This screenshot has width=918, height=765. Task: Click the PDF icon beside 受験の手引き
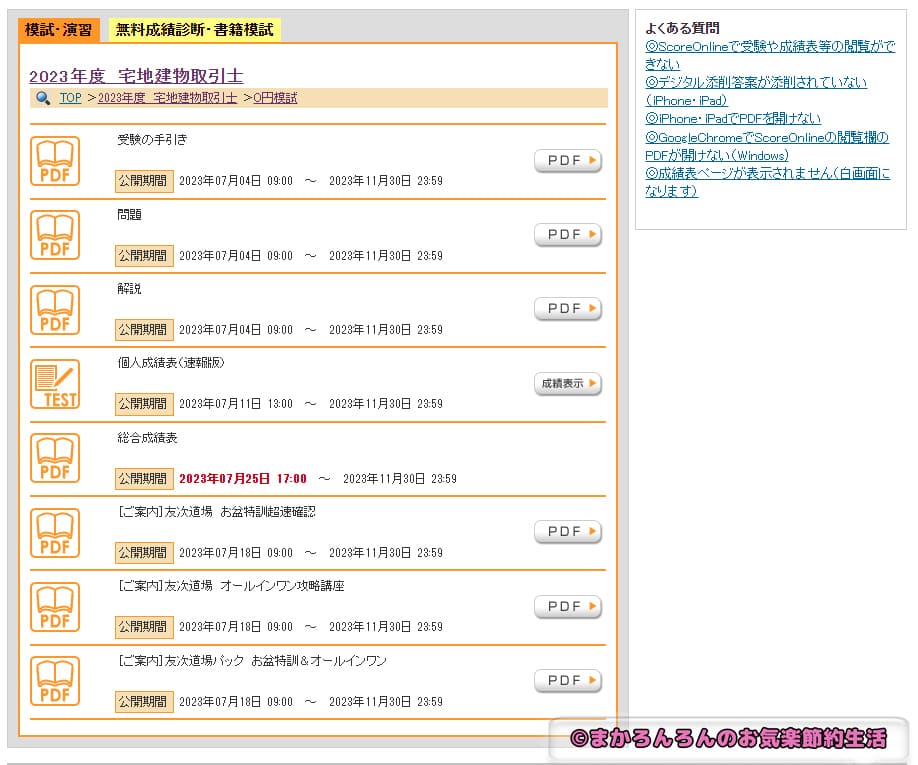click(x=55, y=161)
